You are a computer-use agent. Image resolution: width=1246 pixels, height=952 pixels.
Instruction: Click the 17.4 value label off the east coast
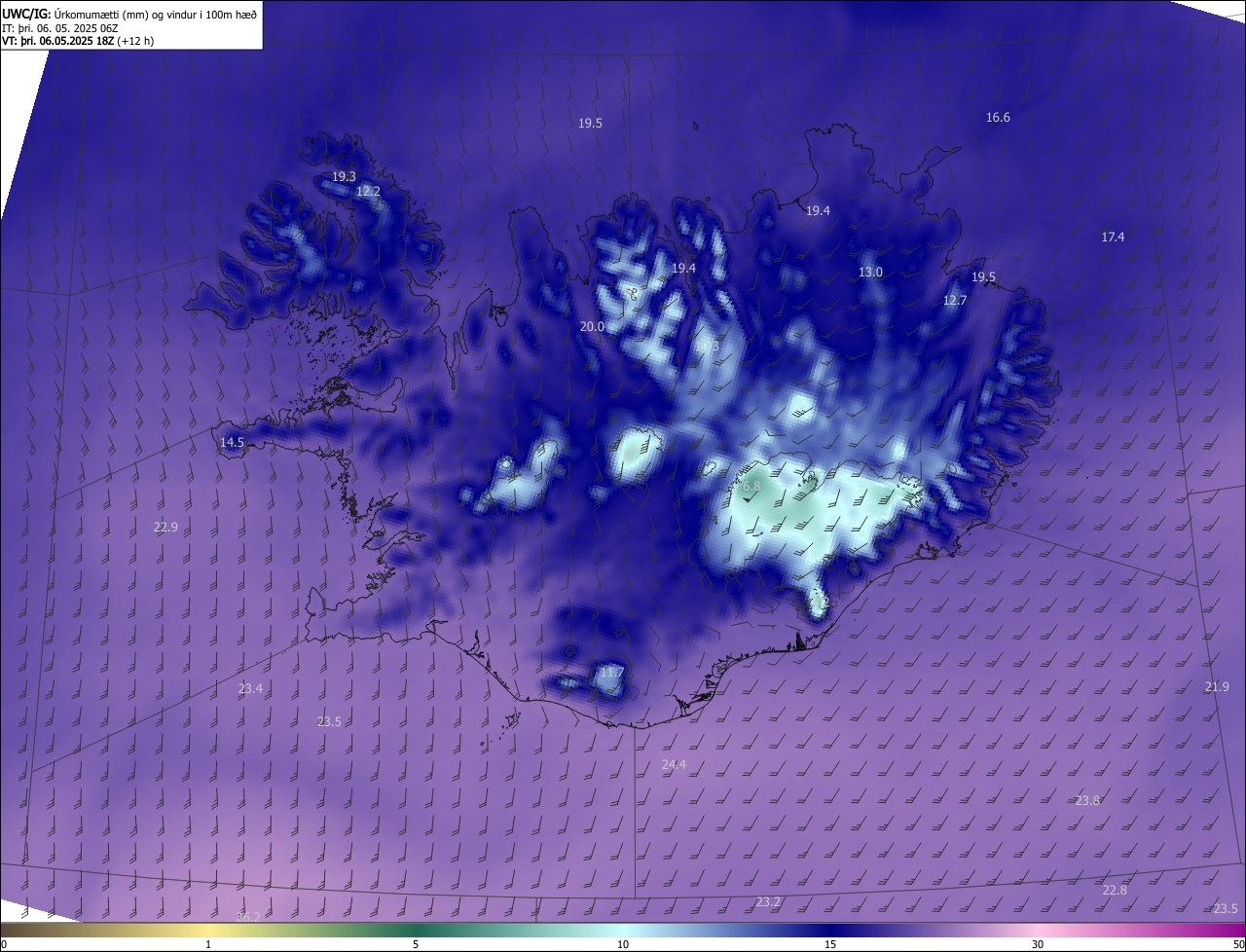click(x=1113, y=237)
